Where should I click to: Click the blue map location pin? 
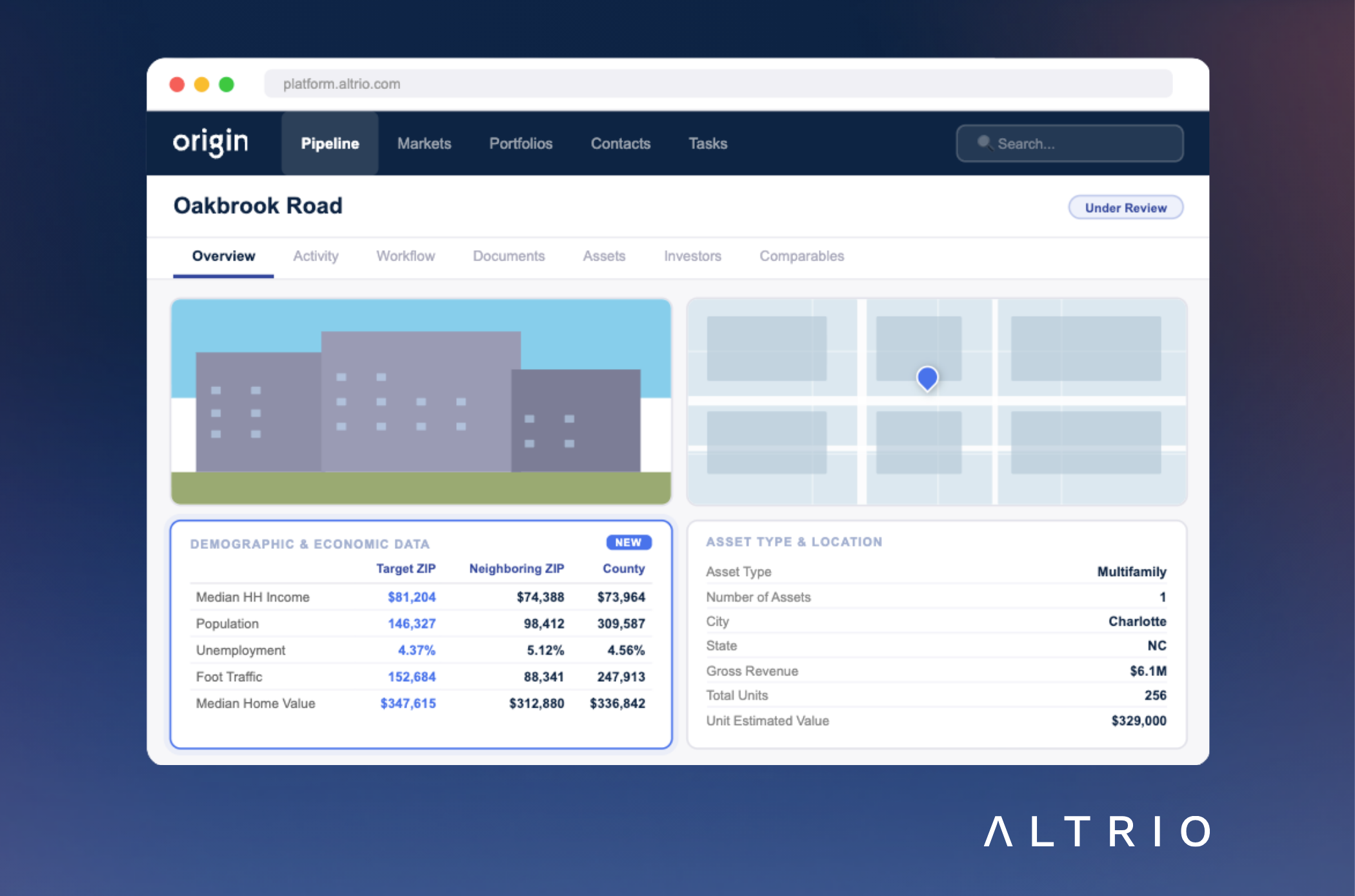coord(927,377)
